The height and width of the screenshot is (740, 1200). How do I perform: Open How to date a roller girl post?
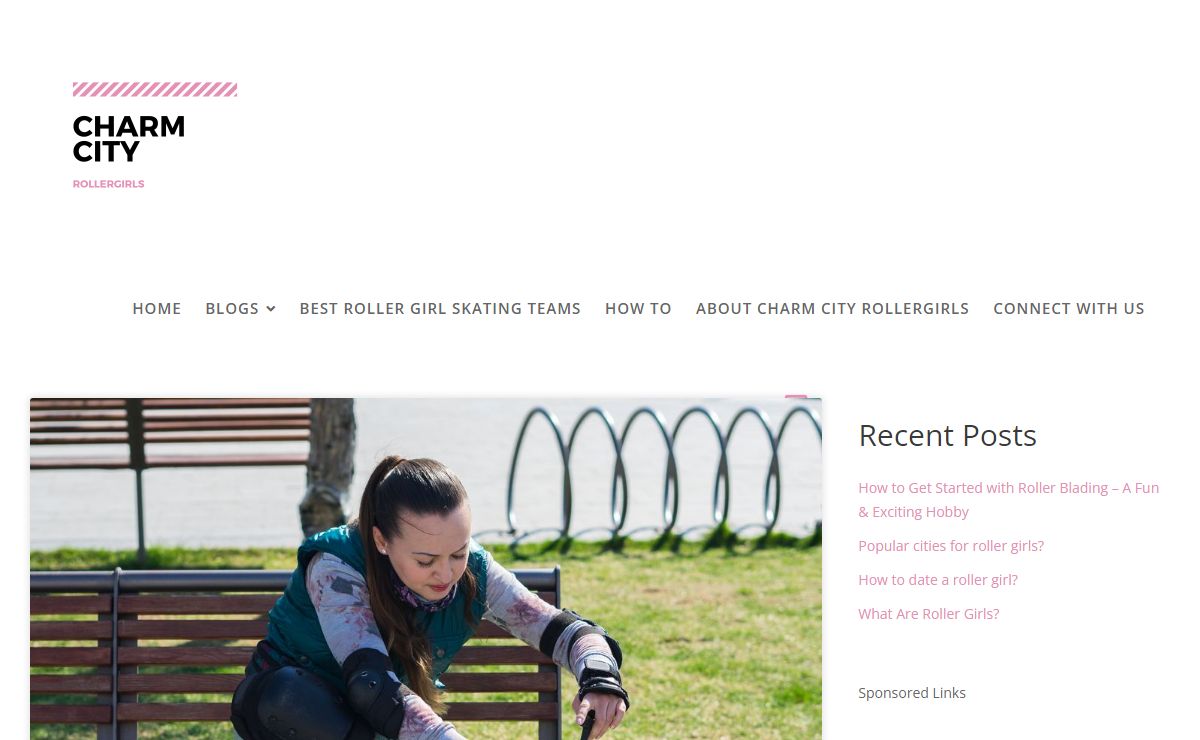pyautogui.click(x=938, y=580)
